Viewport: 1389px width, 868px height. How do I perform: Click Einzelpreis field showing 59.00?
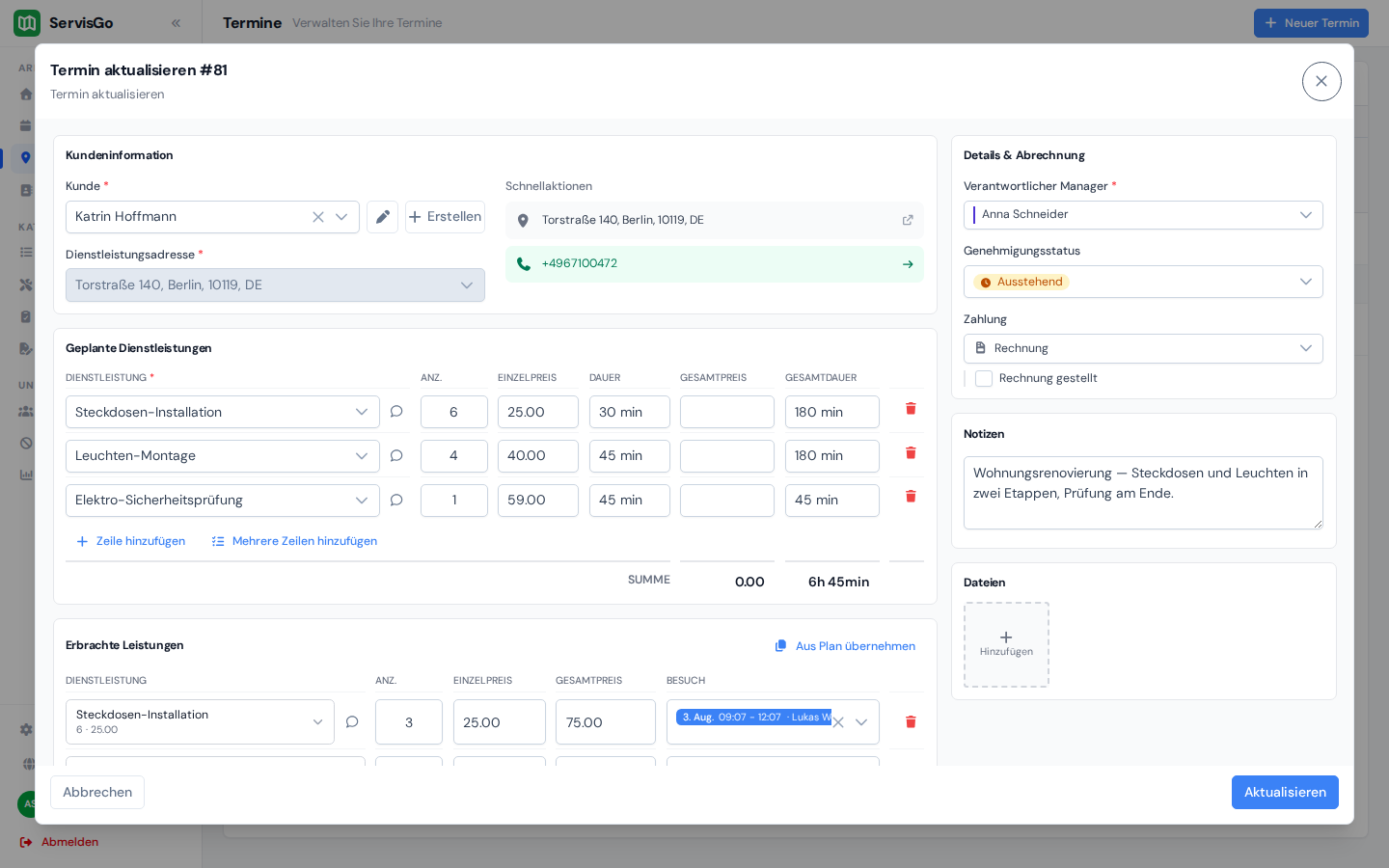(x=538, y=501)
